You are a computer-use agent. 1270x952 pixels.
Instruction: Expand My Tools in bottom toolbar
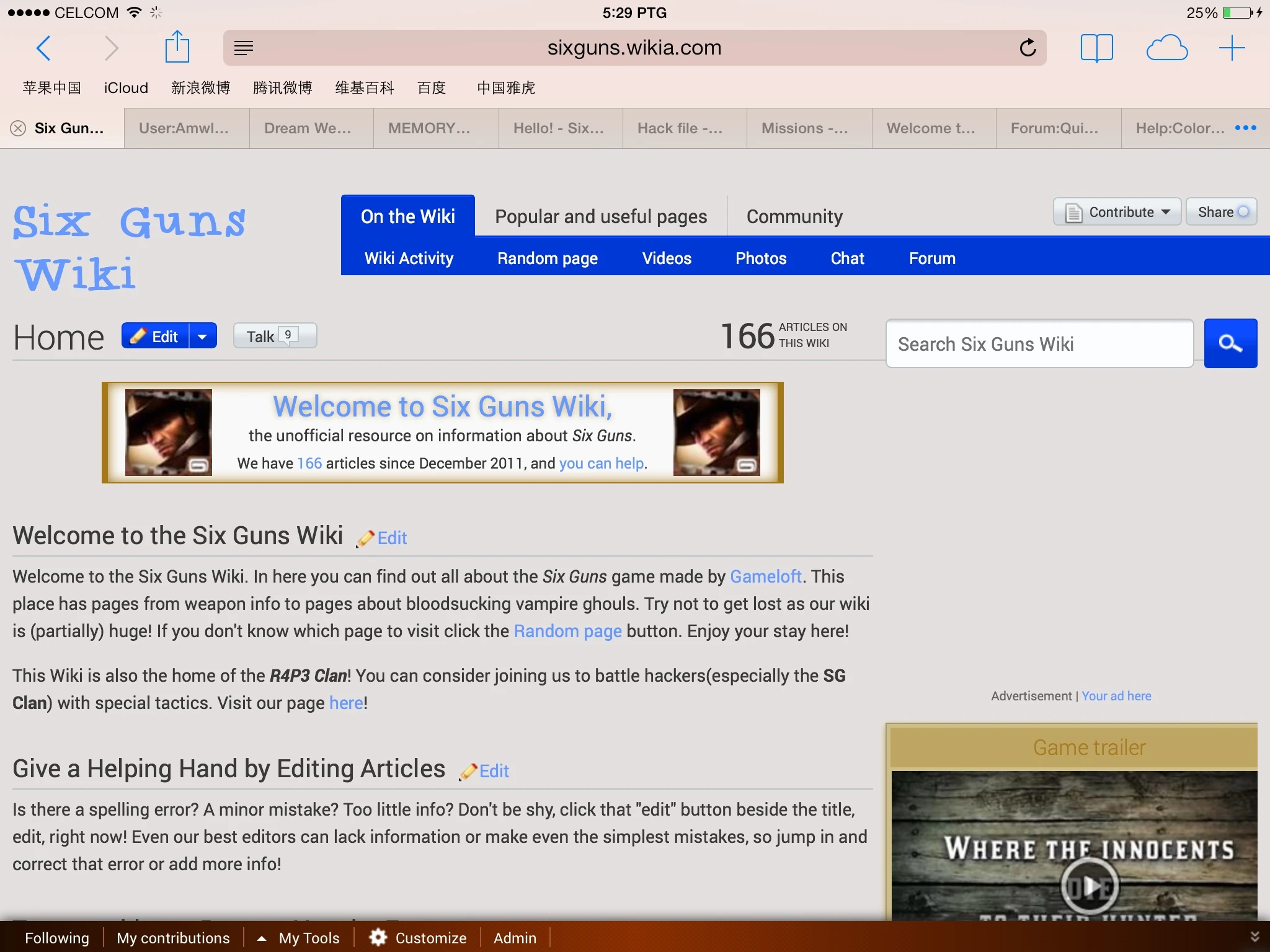(300, 938)
